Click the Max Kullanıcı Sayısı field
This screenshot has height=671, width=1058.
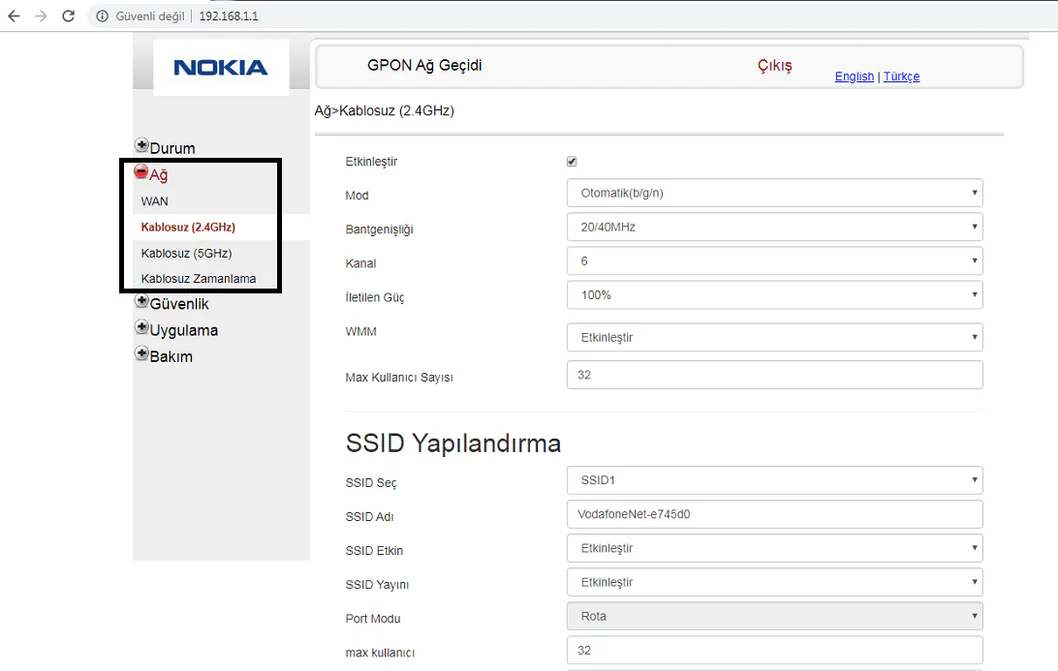(x=773, y=375)
